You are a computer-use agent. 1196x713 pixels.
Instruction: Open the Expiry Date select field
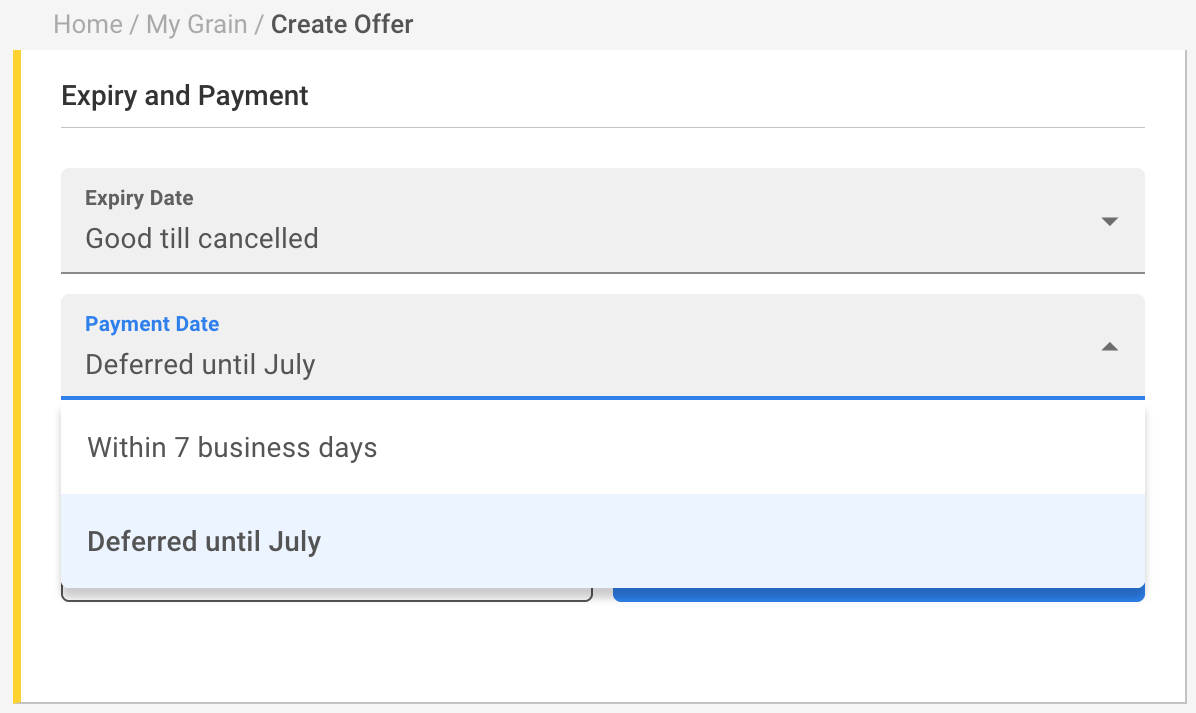point(602,221)
